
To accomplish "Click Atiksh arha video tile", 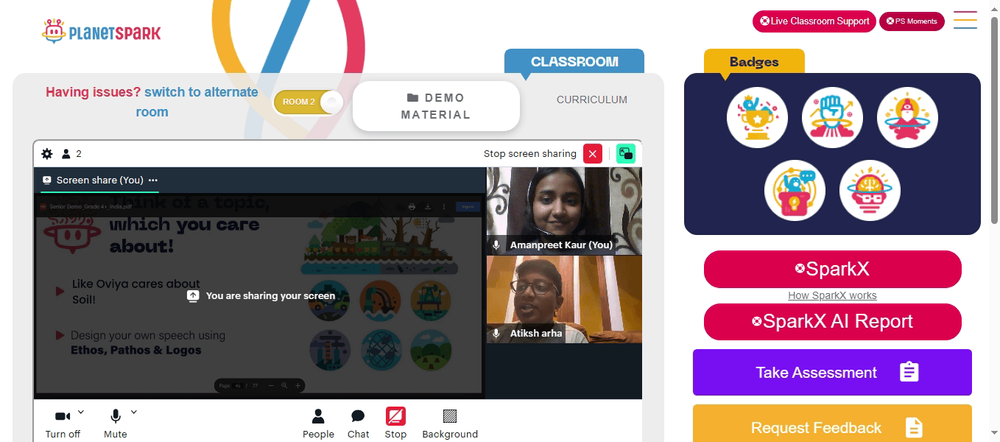I will coord(564,299).
